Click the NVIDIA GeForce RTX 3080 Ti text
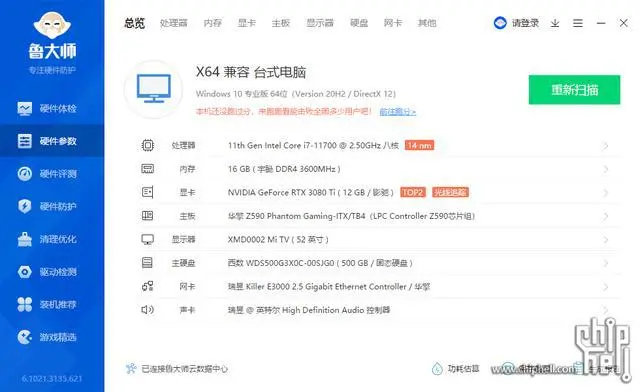 coord(311,192)
